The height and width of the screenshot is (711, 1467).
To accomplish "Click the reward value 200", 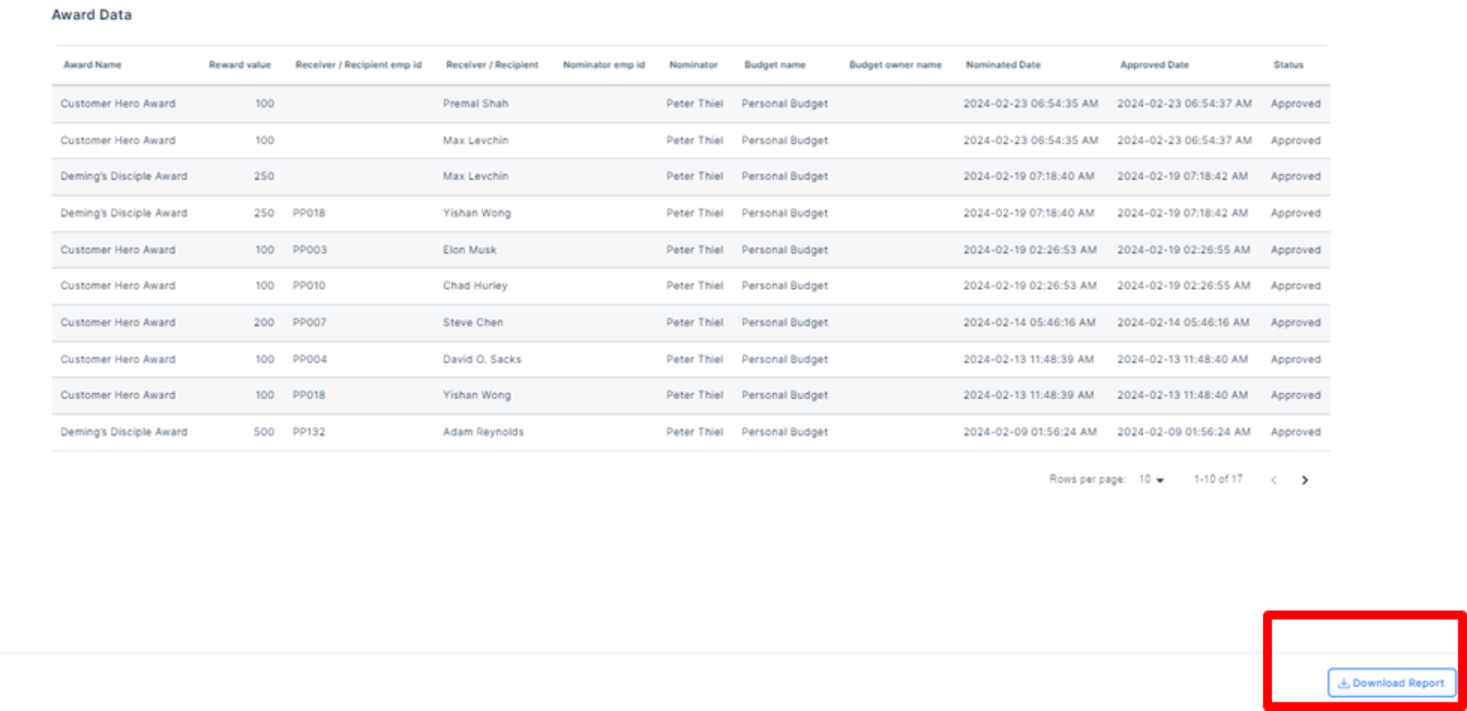I will point(264,323).
